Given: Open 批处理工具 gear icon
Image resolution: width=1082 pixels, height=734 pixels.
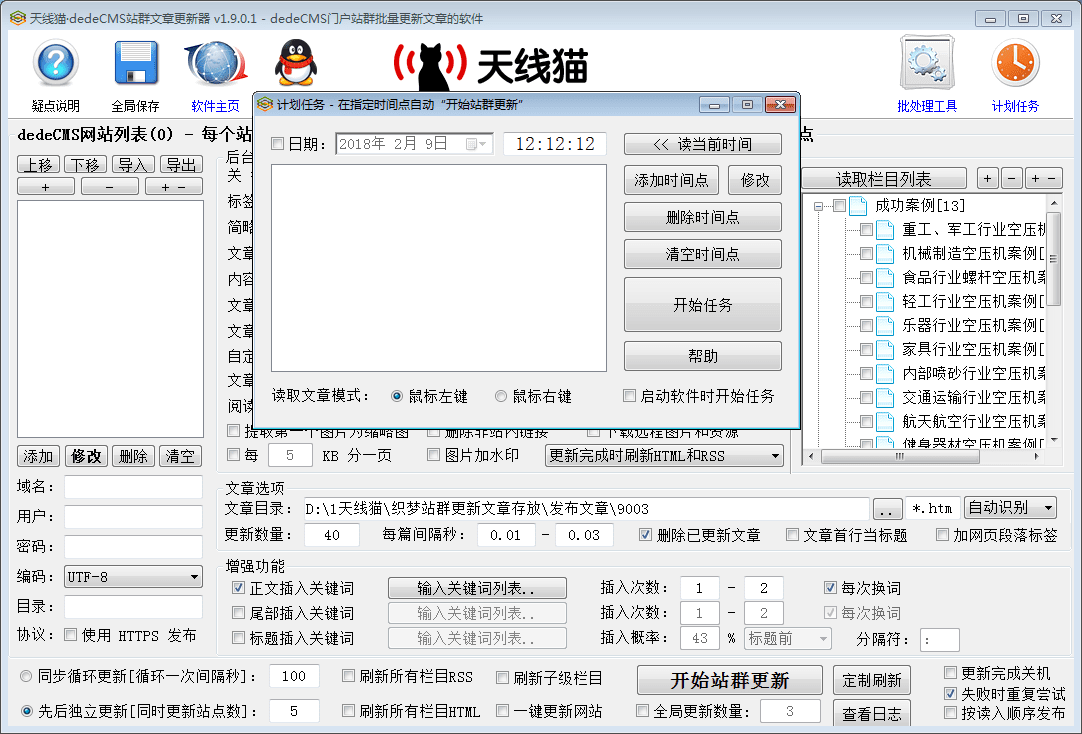Looking at the screenshot, I should pyautogui.click(x=927, y=63).
